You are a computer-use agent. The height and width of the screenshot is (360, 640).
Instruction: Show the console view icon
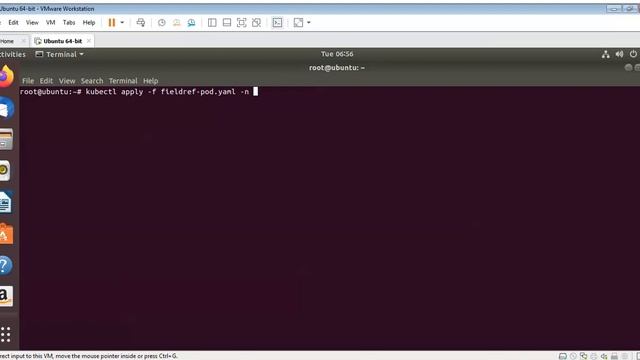pyautogui.click(x=277, y=22)
